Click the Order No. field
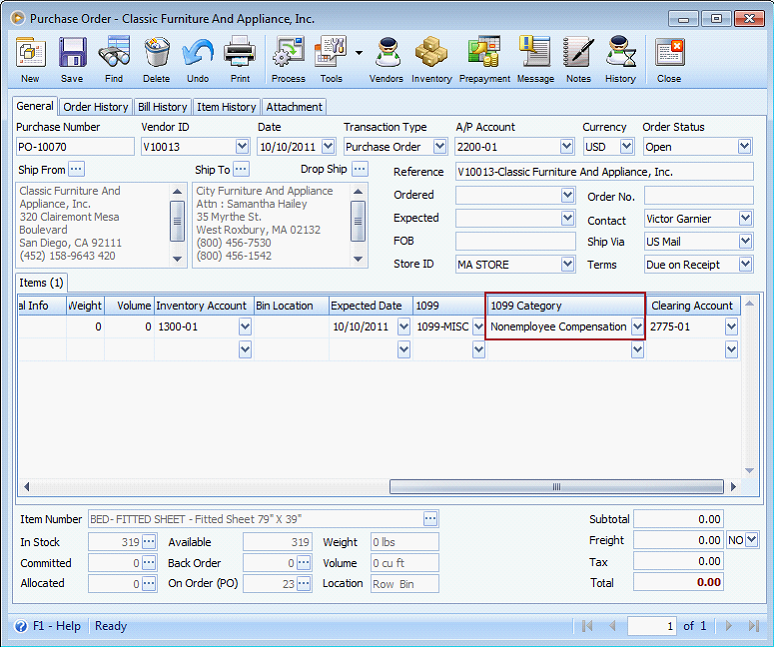The image size is (775, 648). [x=698, y=195]
